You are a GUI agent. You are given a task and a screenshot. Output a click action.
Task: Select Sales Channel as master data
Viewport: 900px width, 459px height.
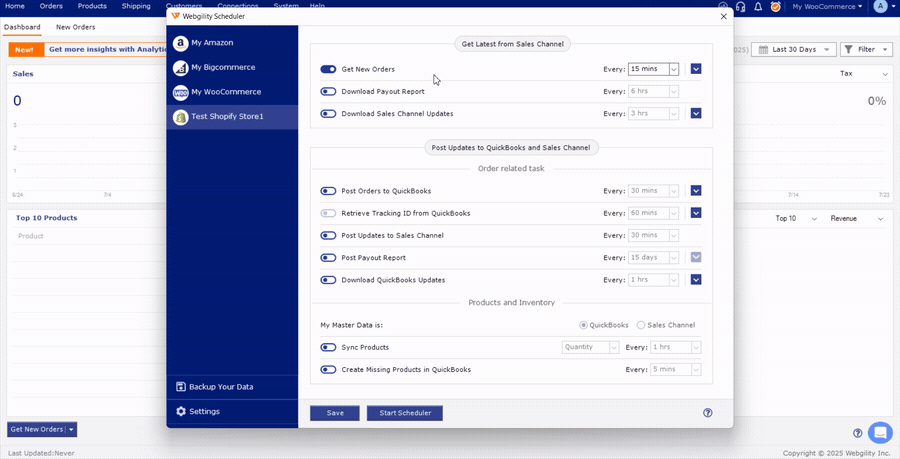[x=641, y=325]
